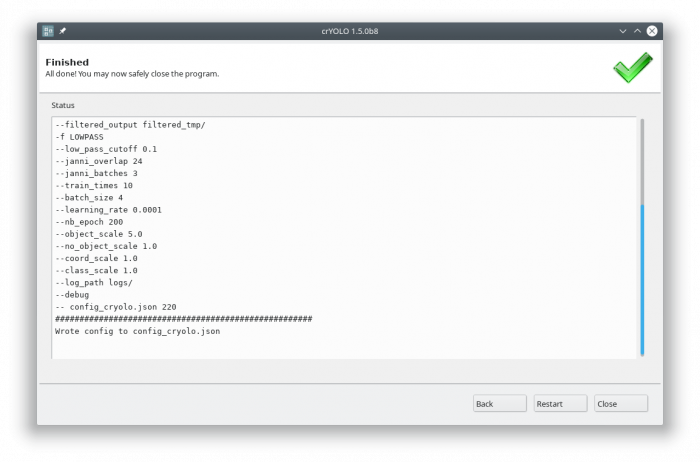This screenshot has height=462, width=700.
Task: Select the '--train_times 10' line
Action: [94, 186]
